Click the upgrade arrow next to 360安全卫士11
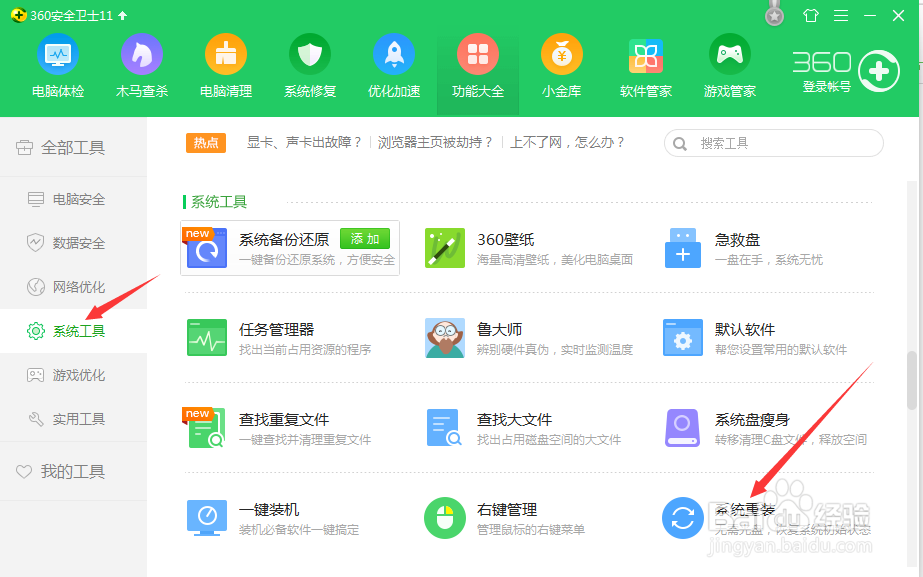This screenshot has height=577, width=923. tap(122, 15)
